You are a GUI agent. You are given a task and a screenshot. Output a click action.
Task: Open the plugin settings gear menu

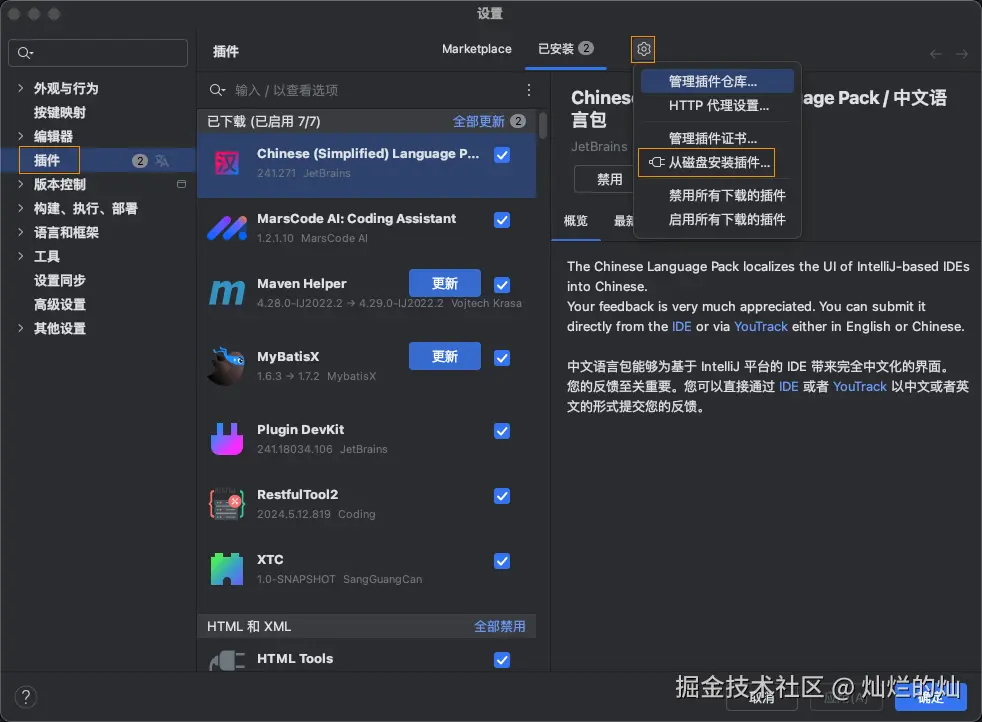click(x=643, y=49)
